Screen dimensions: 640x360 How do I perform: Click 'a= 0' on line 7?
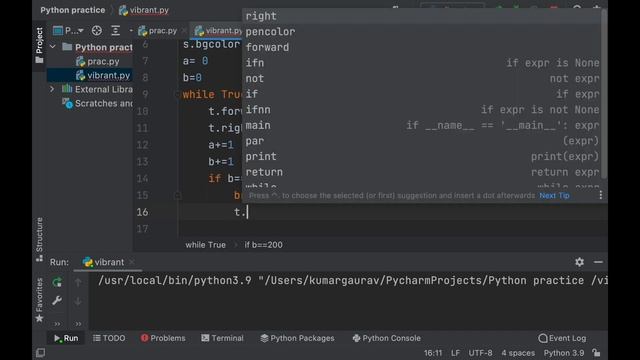click(x=196, y=61)
